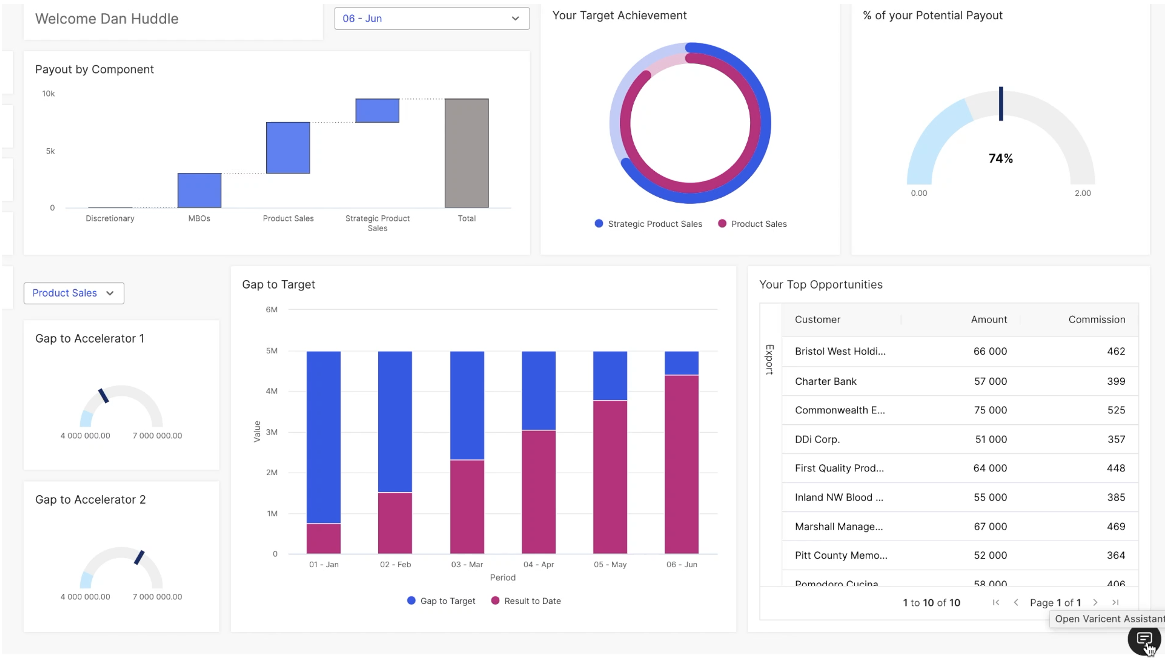This screenshot has height=660, width=1172.
Task: Expand the chevron on the month selector
Action: click(513, 18)
